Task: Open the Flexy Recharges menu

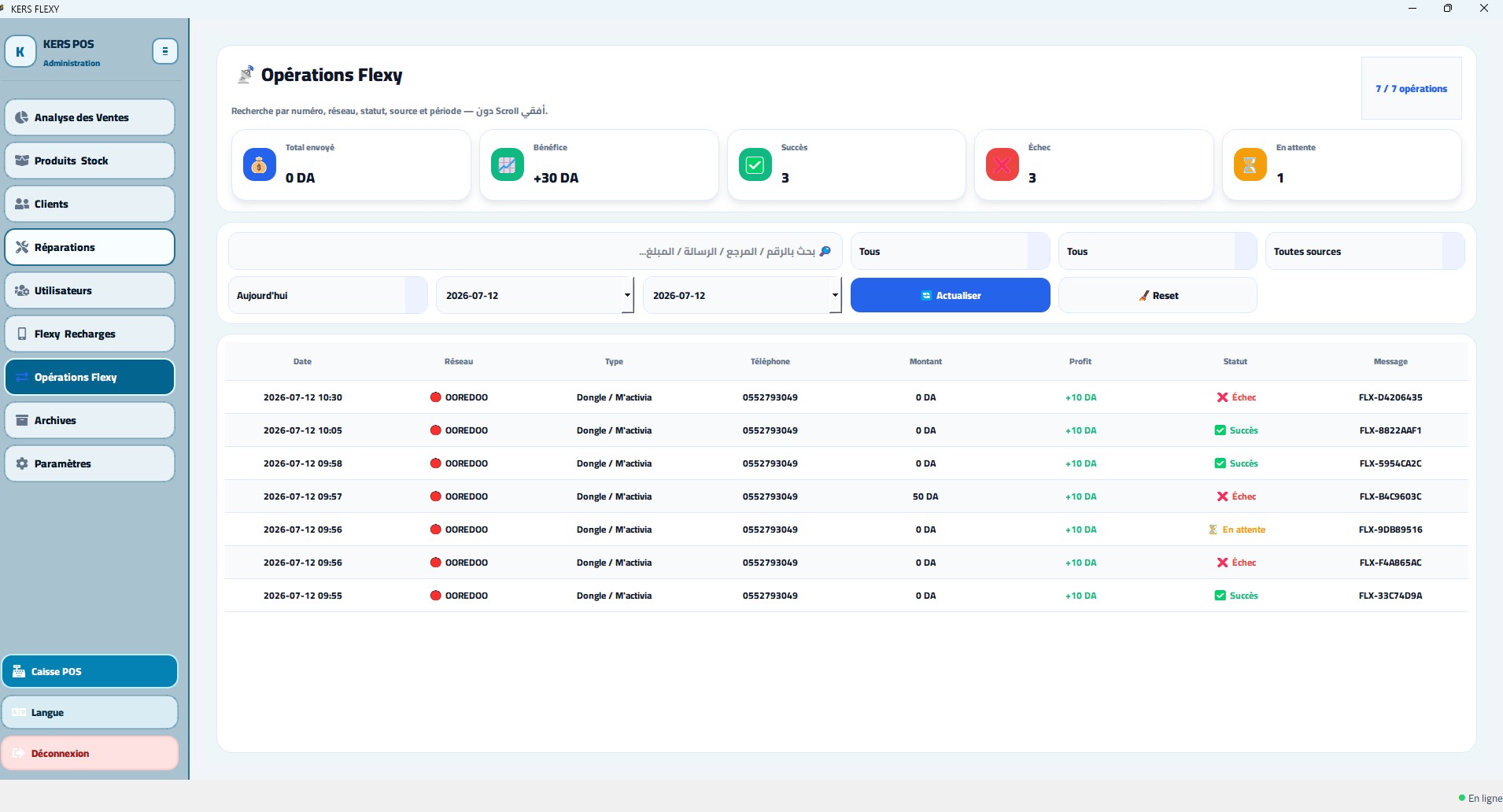Action: [90, 334]
